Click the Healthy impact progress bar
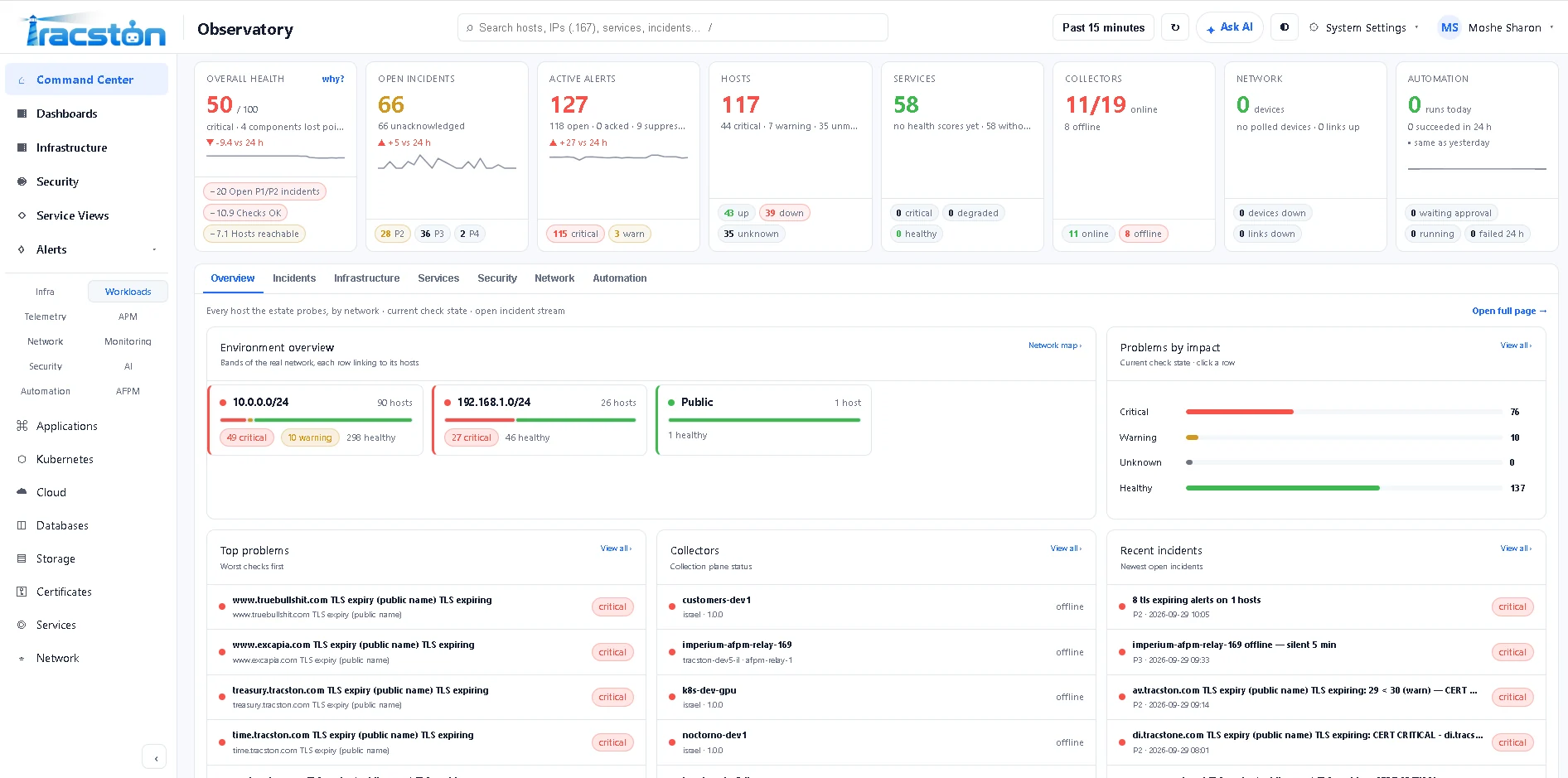 tap(1343, 488)
